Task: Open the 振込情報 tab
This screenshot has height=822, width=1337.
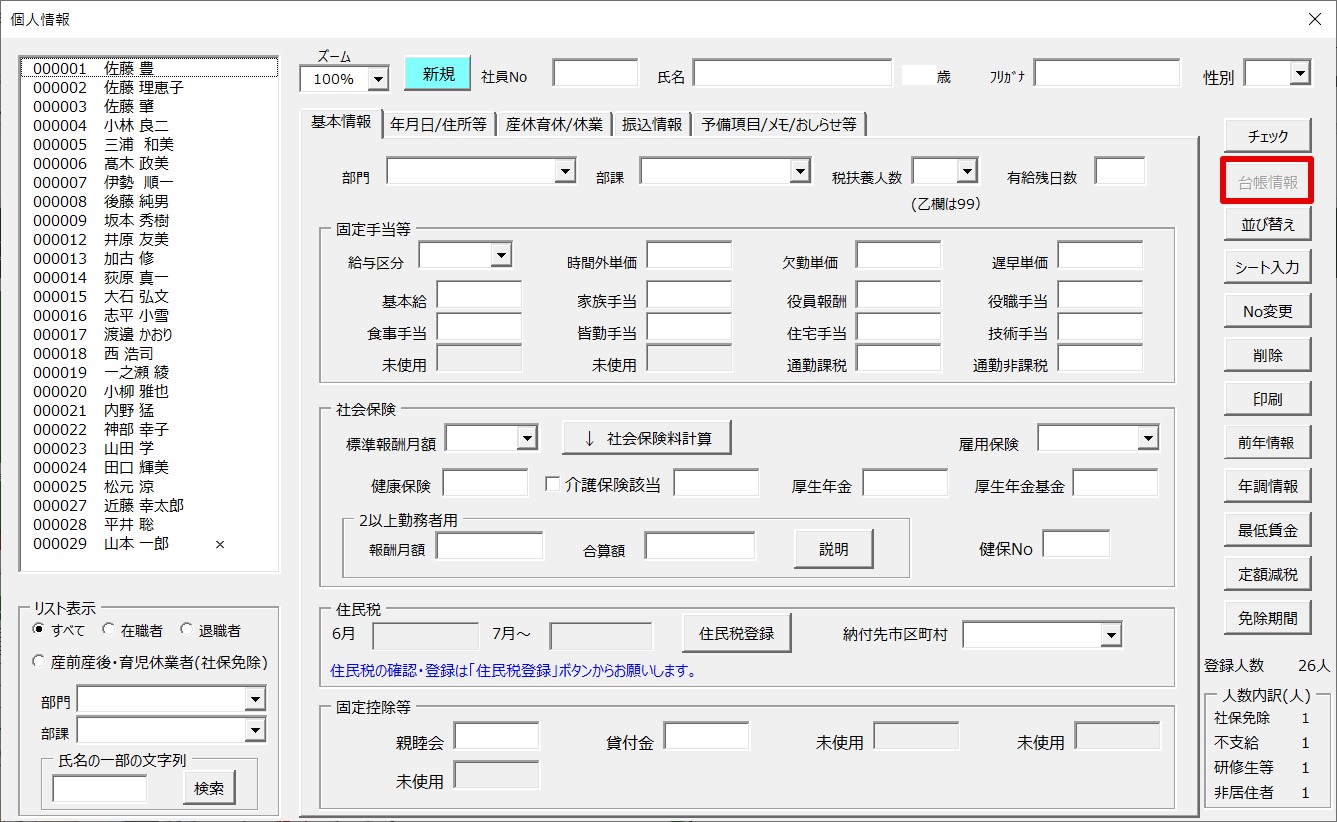Action: point(651,124)
